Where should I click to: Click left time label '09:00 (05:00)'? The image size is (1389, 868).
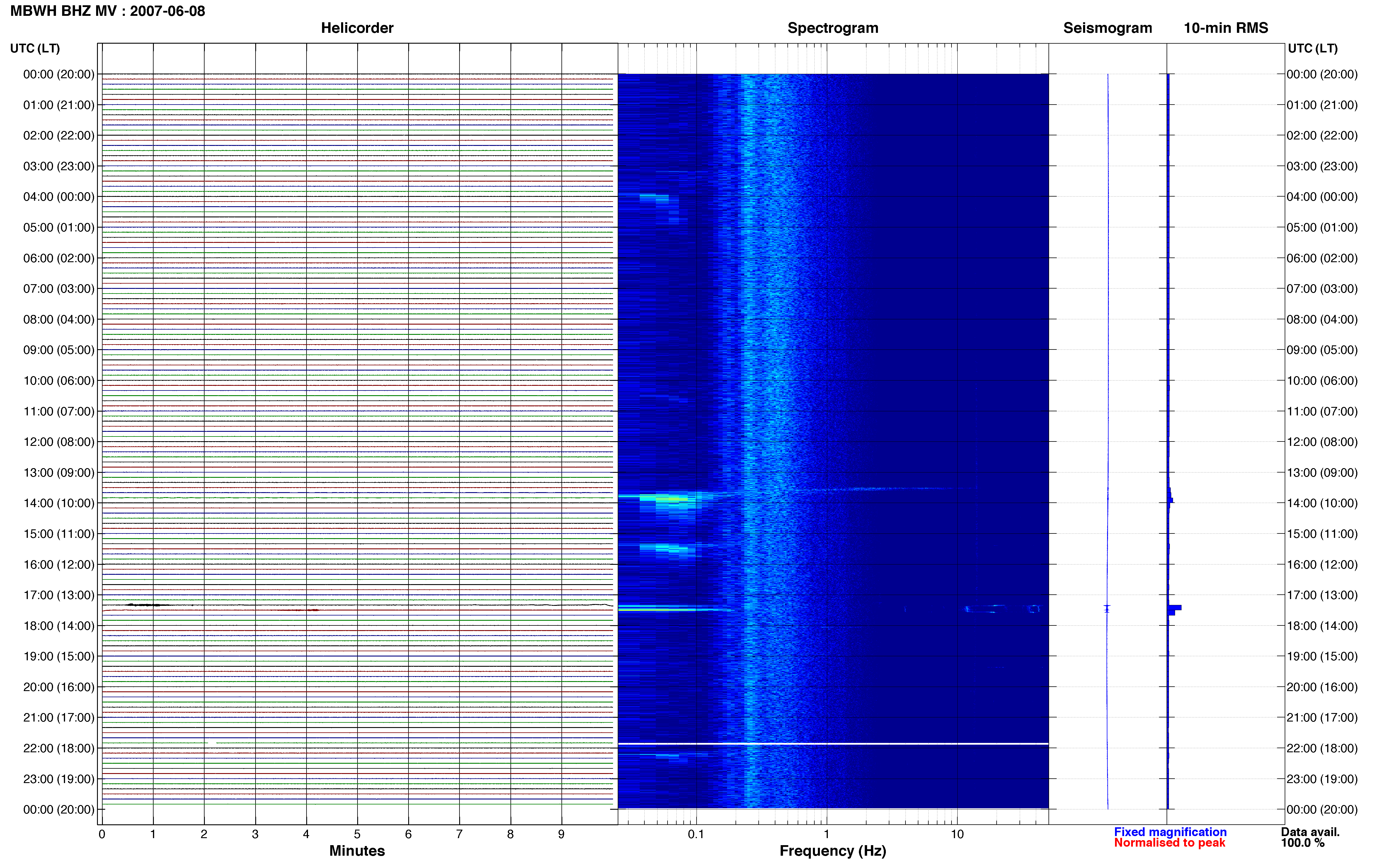coord(59,350)
